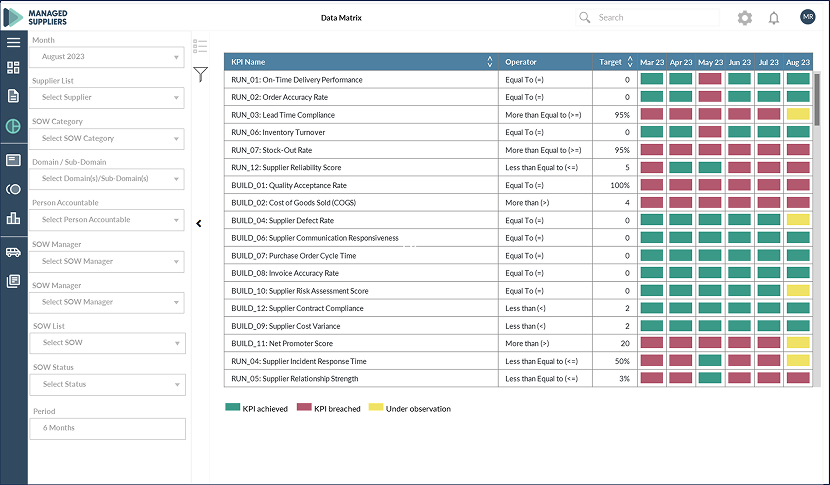Click the Period field showing 6 Months
This screenshot has width=830, height=485.
(x=107, y=428)
